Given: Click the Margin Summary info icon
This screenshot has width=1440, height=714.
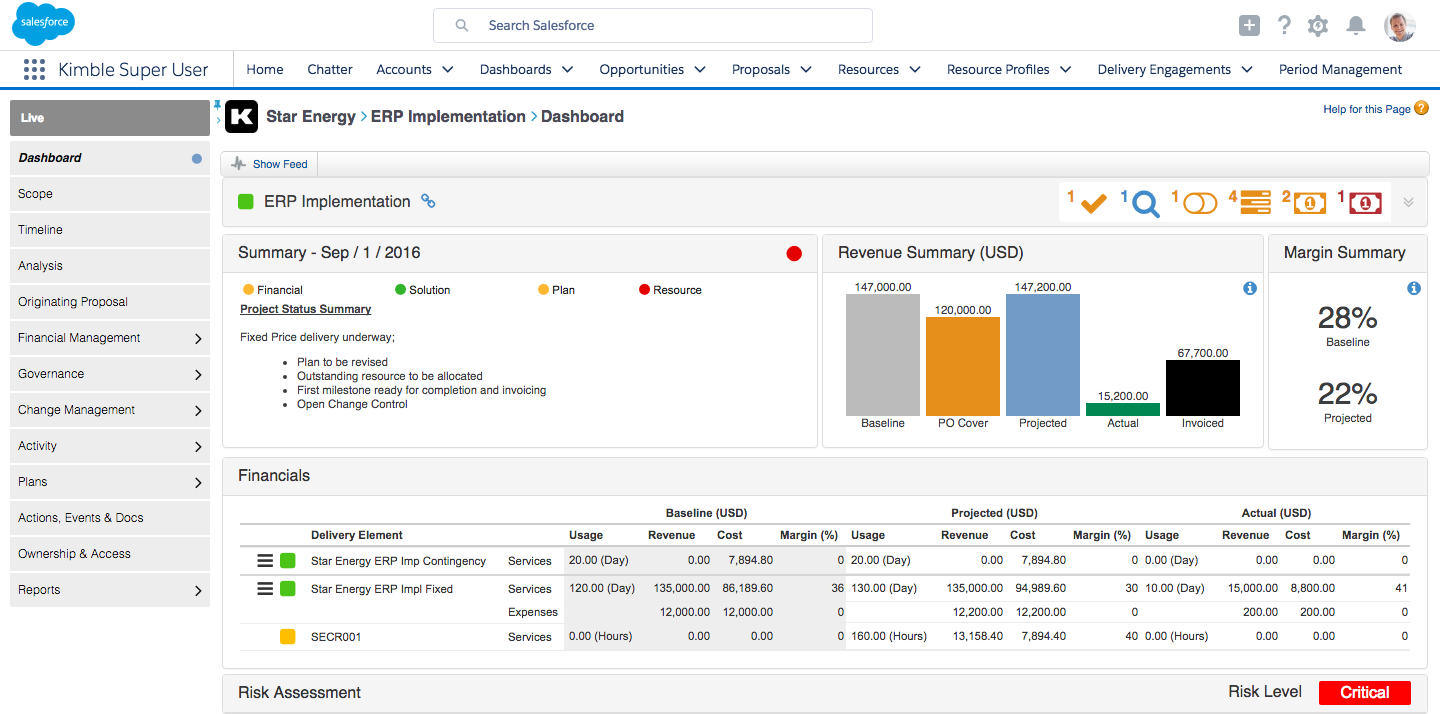Looking at the screenshot, I should pos(1414,288).
